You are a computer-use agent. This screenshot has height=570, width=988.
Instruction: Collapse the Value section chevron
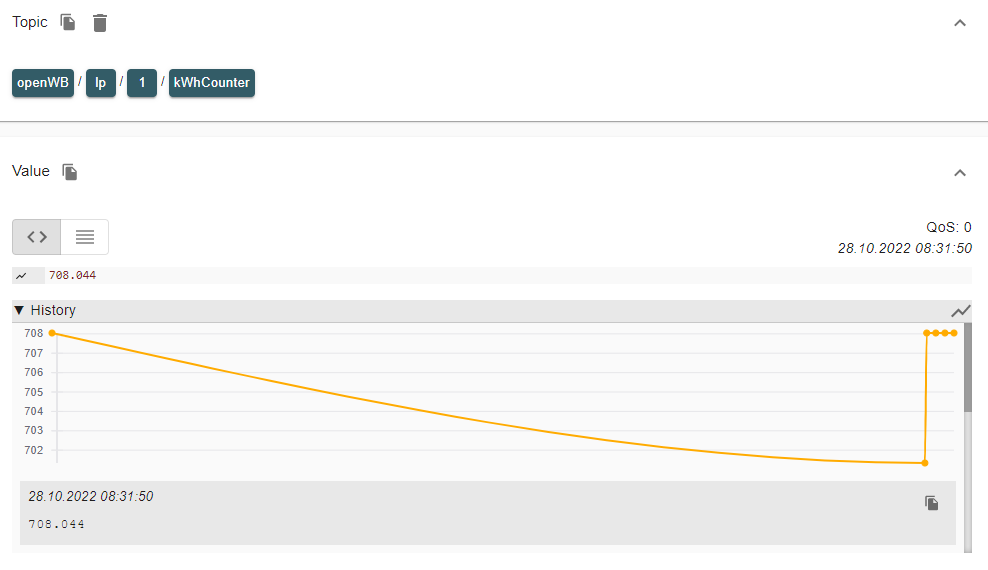(960, 172)
